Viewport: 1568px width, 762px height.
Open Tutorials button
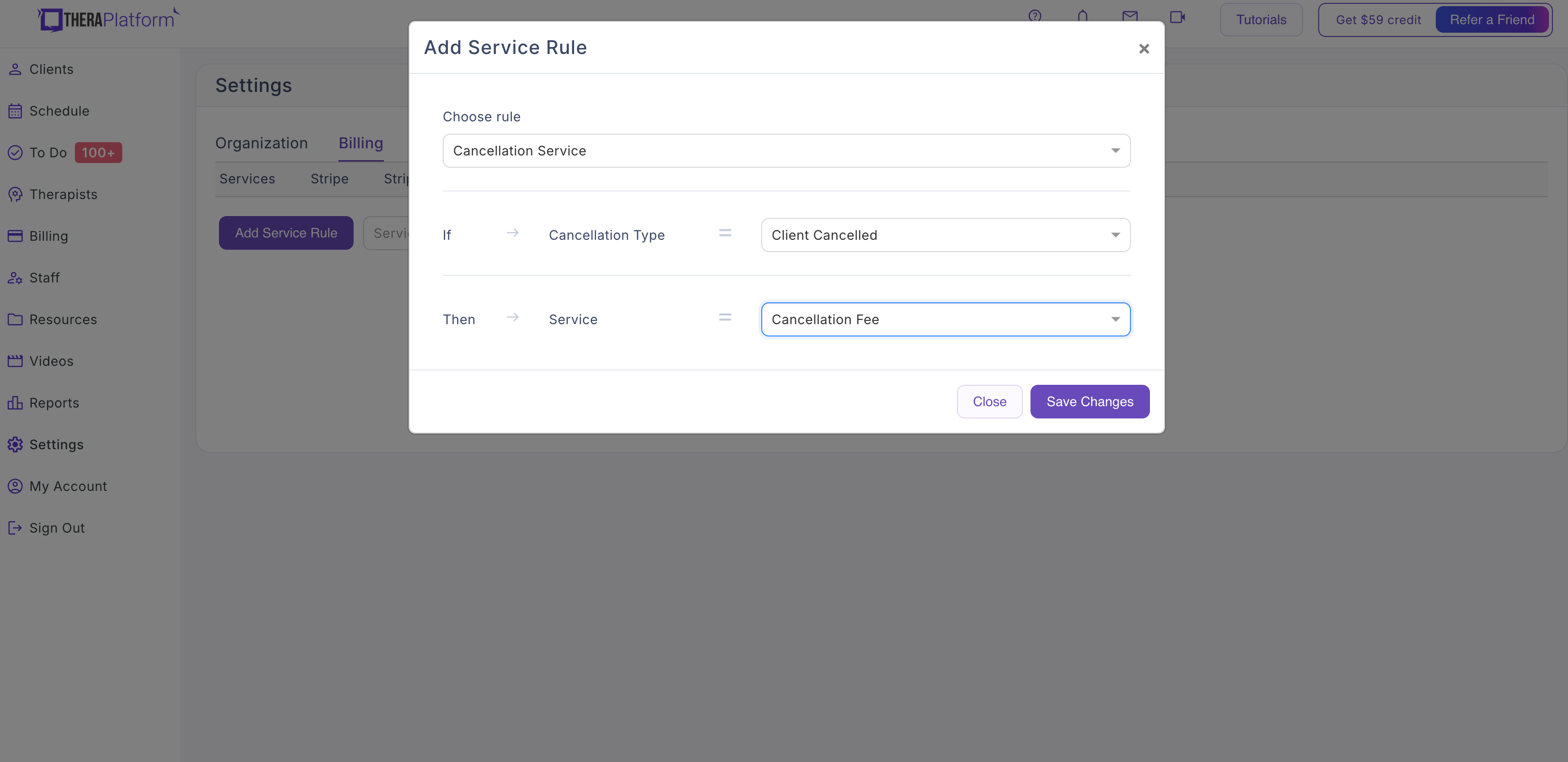coord(1260,19)
